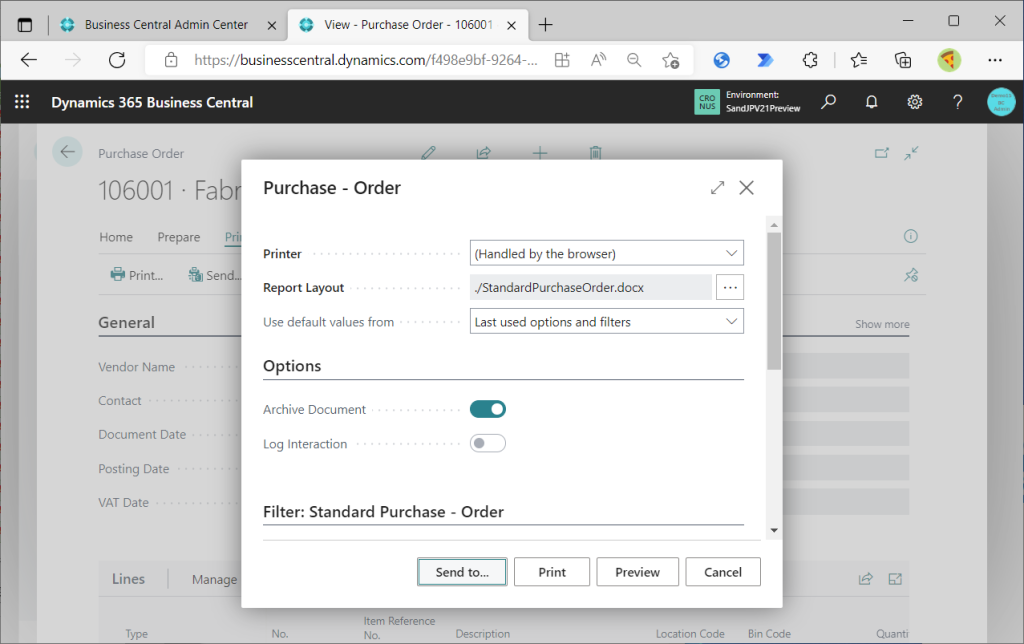Close the Purchase - Order dialog
The width and height of the screenshot is (1024, 644).
pyautogui.click(x=746, y=187)
